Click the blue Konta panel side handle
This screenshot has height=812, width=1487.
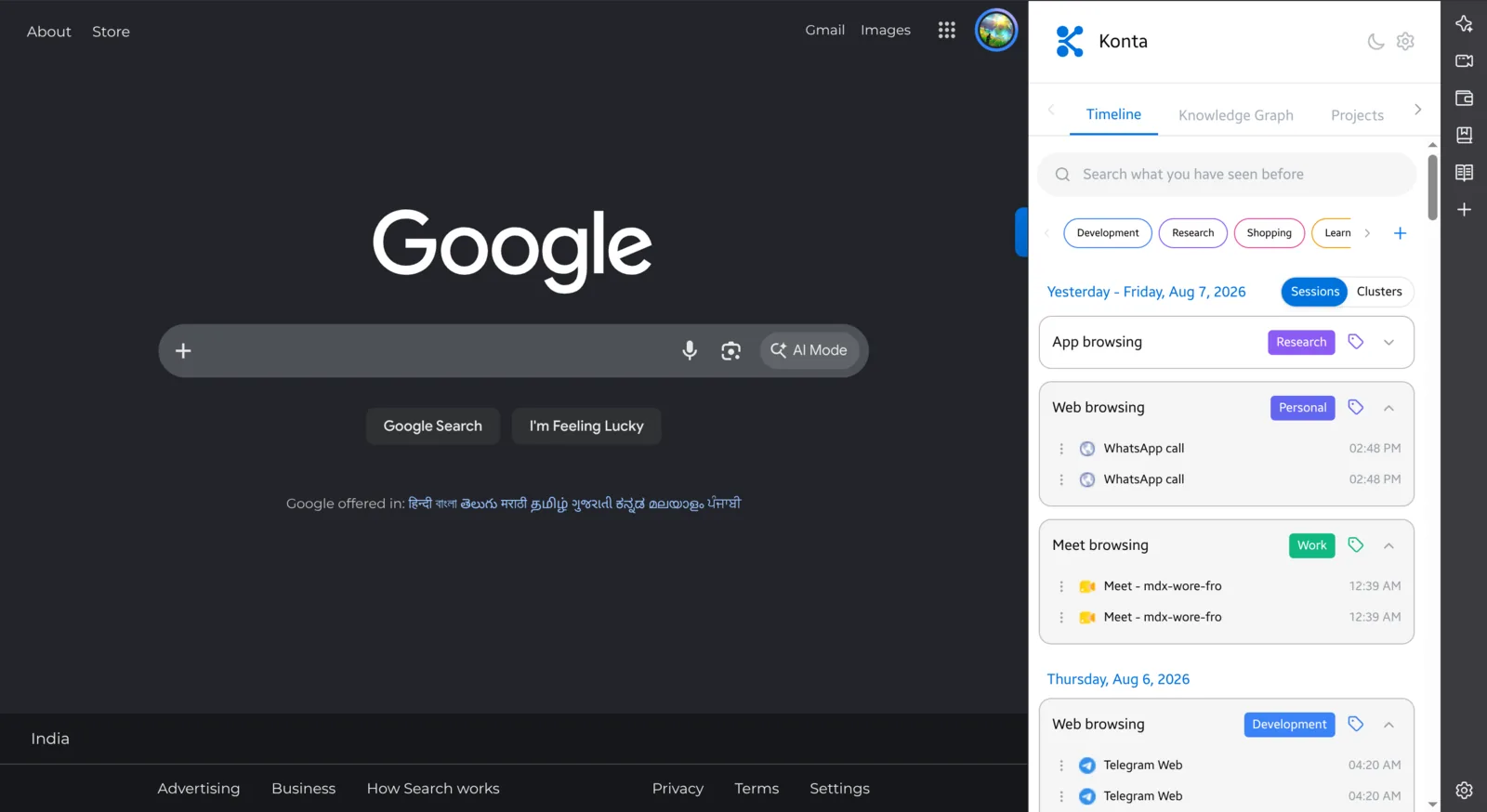pyautogui.click(x=1021, y=232)
